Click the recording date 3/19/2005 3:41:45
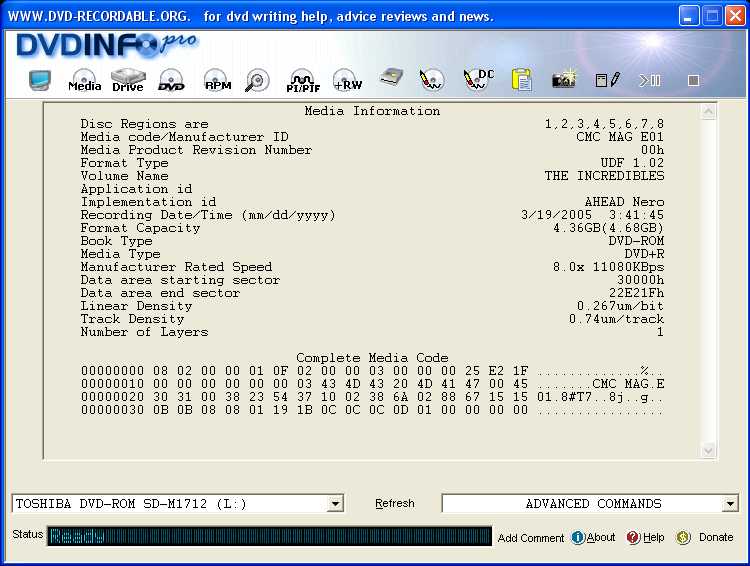Image resolution: width=750 pixels, height=566 pixels. click(592, 215)
